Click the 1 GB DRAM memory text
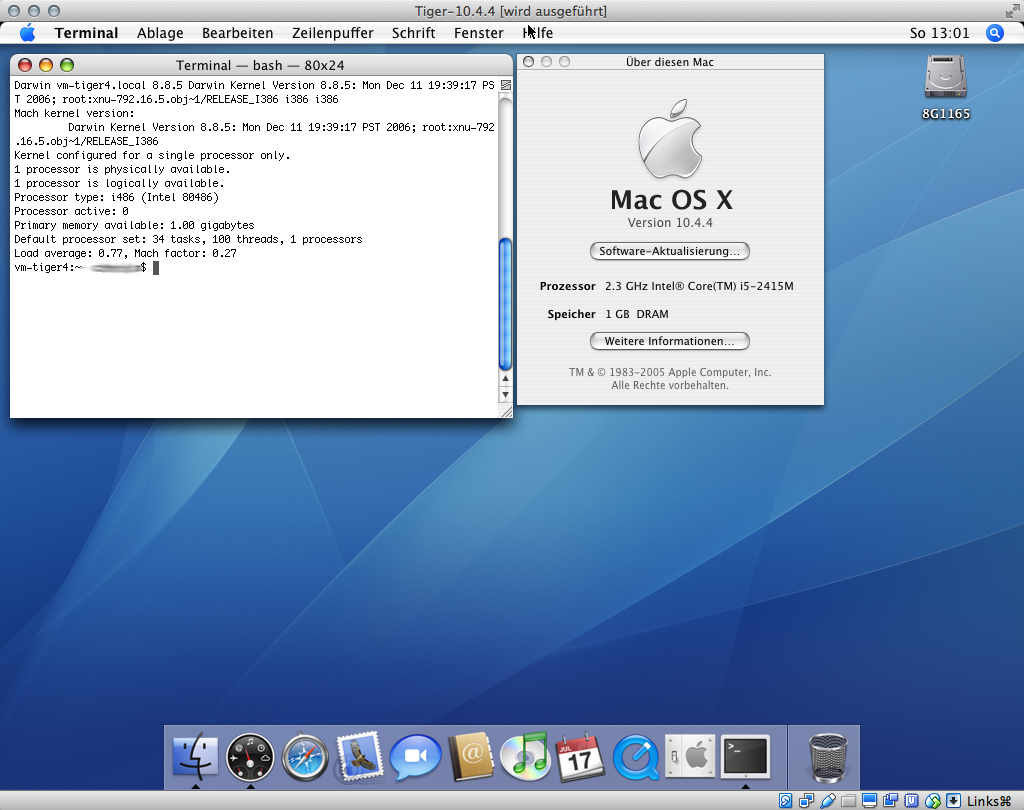This screenshot has width=1024, height=810. click(x=637, y=314)
